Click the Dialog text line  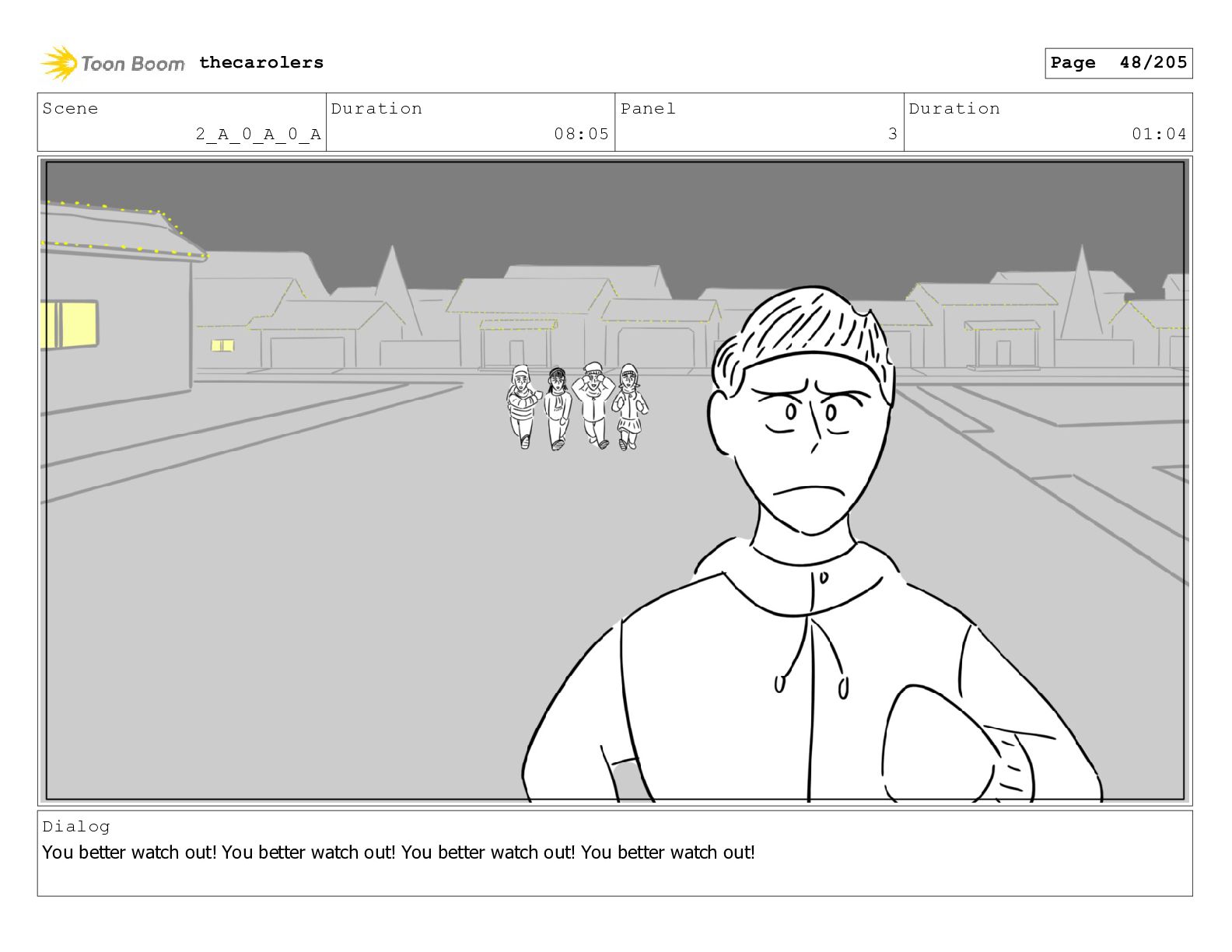(x=398, y=852)
